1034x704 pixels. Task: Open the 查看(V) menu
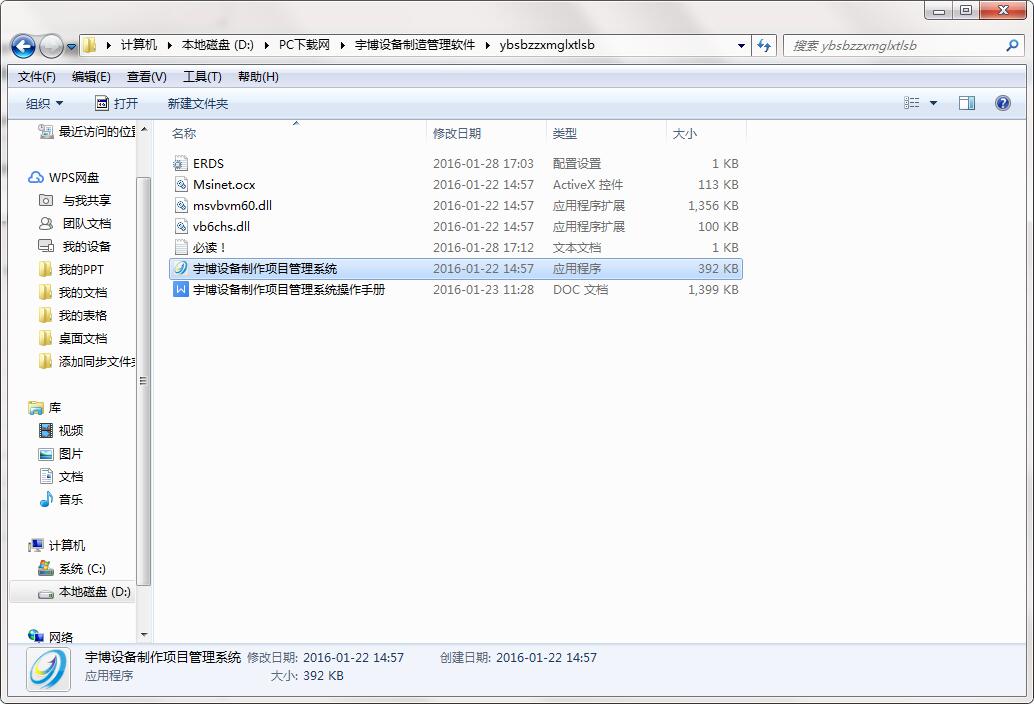click(146, 77)
